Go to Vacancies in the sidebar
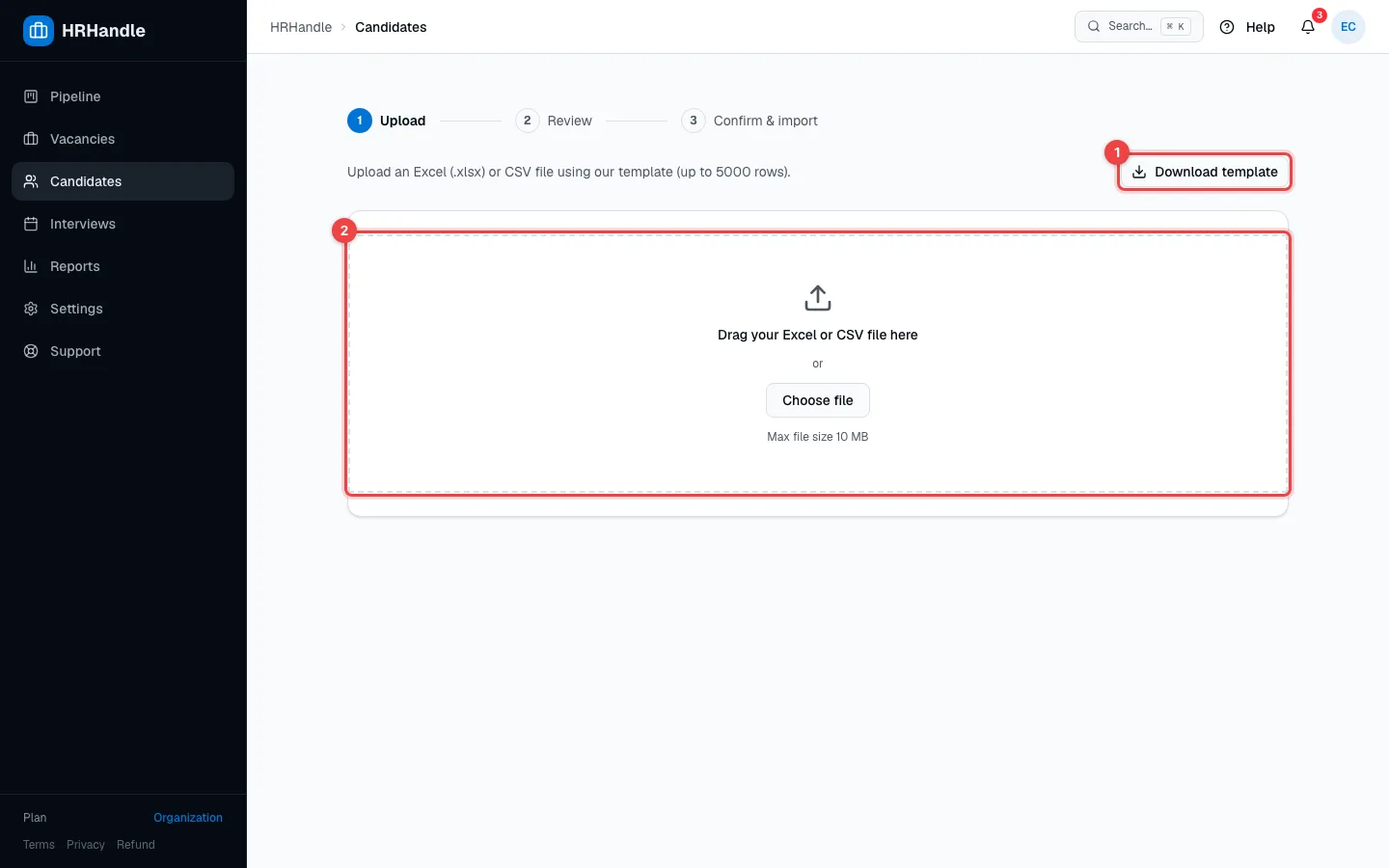The height and width of the screenshot is (868, 1389). pos(123,139)
